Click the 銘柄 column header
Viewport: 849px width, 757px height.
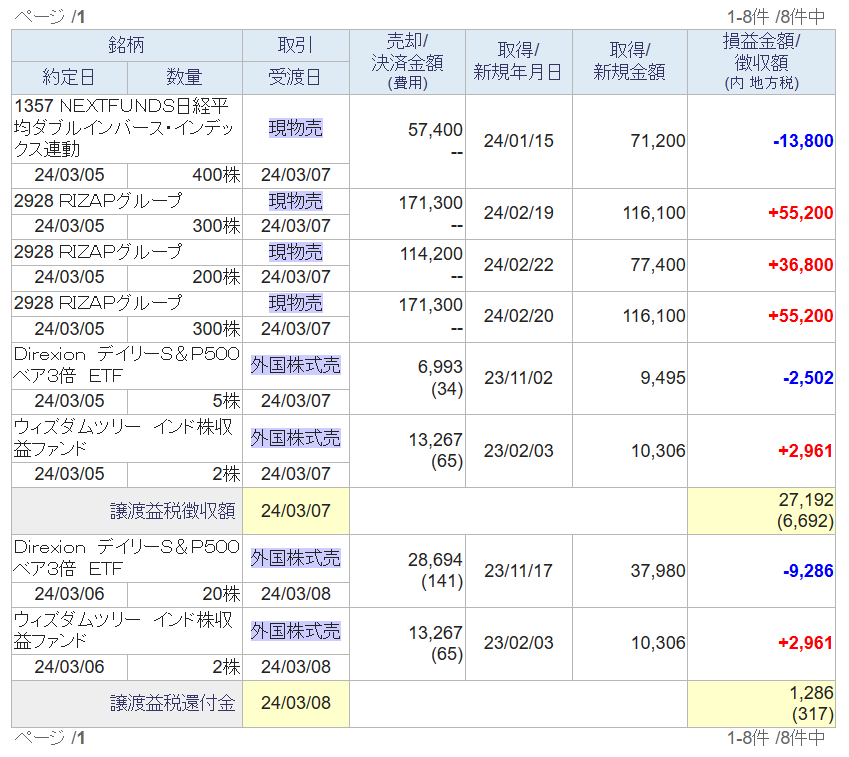click(127, 45)
